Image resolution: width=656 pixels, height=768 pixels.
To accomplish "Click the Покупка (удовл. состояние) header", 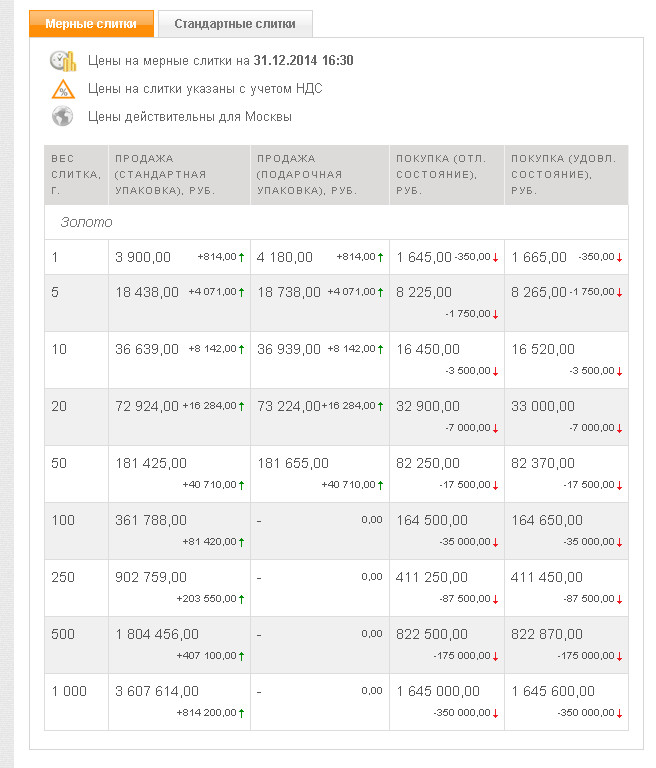I will pos(566,175).
